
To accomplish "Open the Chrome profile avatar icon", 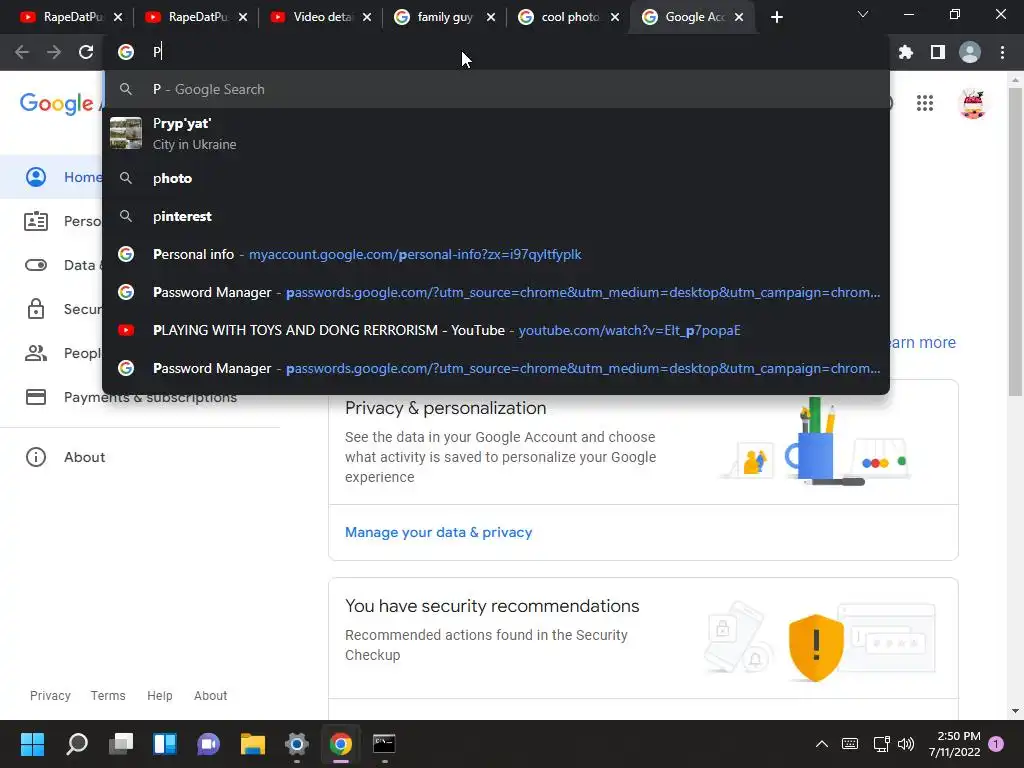I will (x=970, y=52).
